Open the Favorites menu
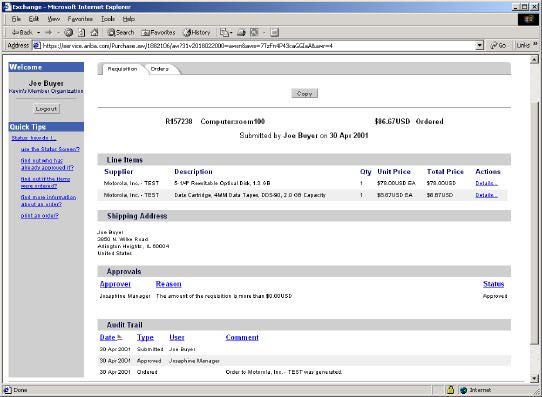This screenshot has height=397, width=542. (x=80, y=19)
